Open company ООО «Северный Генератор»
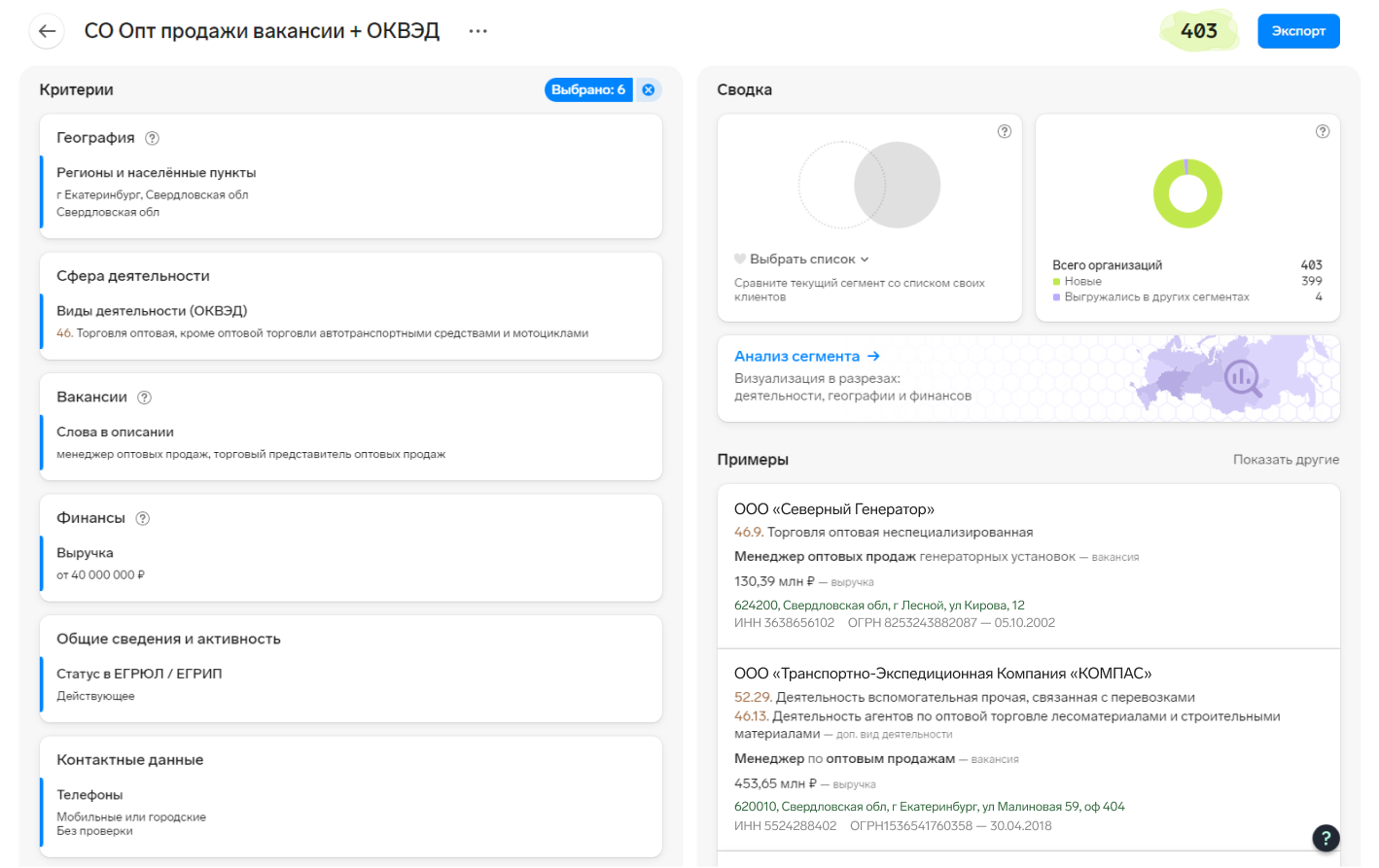Screen dimensions: 1379x868 (834, 509)
